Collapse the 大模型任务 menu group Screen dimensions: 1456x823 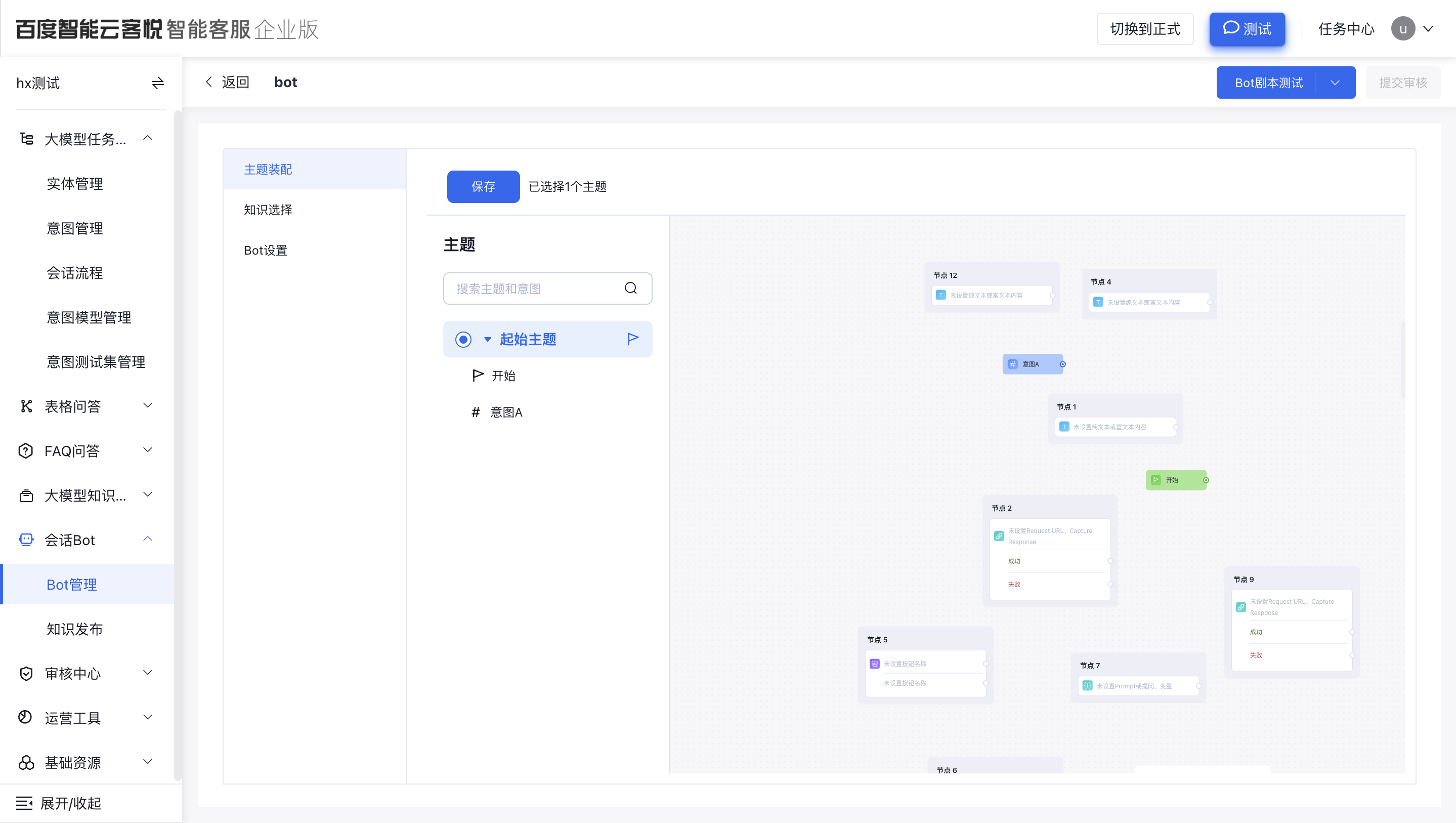[x=148, y=138]
